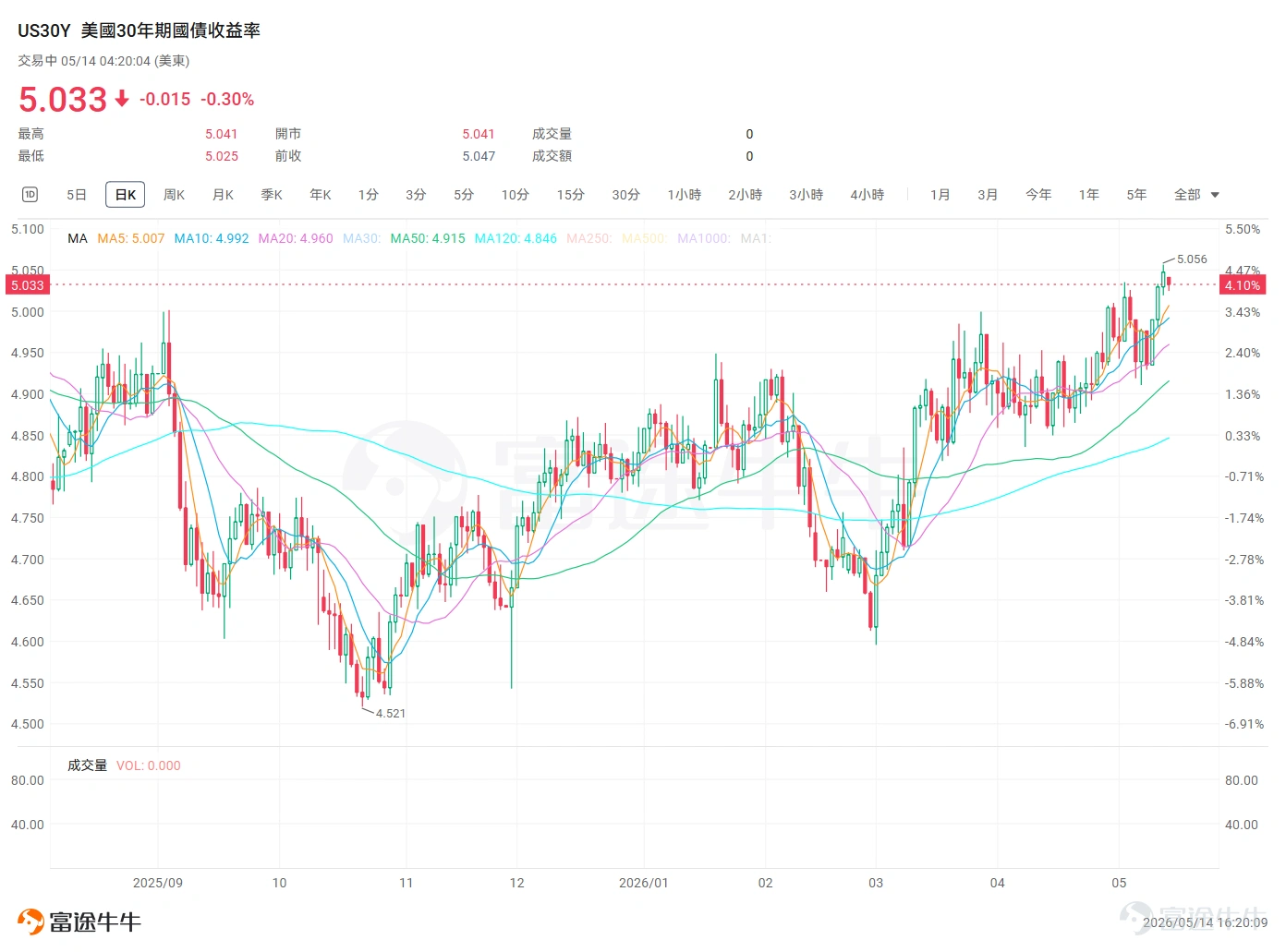Viewport: 1286px width, 952px height.
Task: Click the 1D chart period icon
Action: click(x=30, y=194)
